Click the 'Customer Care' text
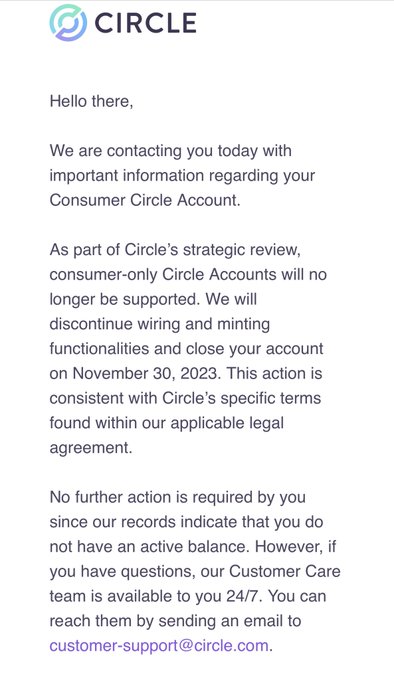Screen dimensions: 394x680 click(285, 571)
